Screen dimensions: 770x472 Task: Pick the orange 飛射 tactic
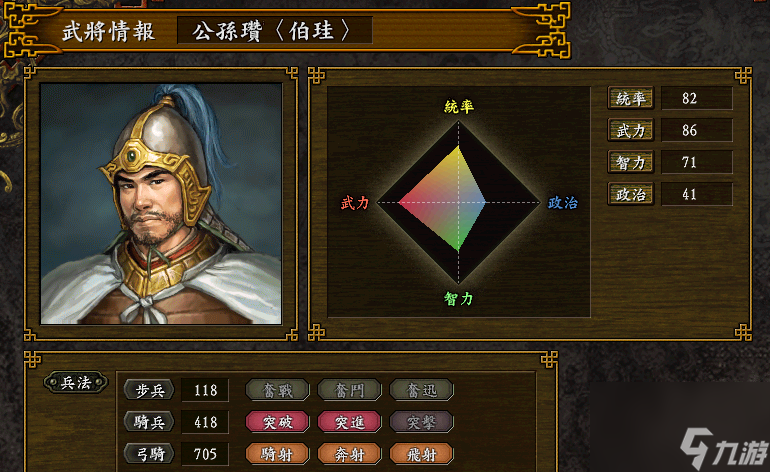coord(421,454)
